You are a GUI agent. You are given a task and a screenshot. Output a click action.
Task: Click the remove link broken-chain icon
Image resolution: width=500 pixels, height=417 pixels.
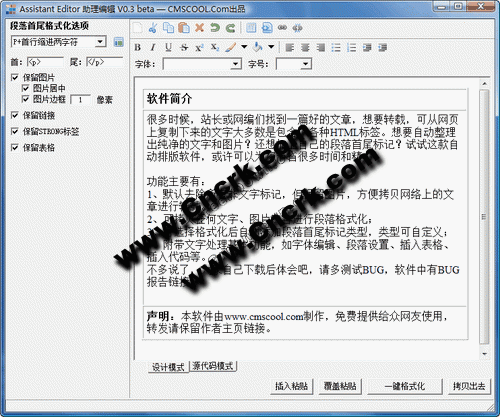click(x=297, y=28)
